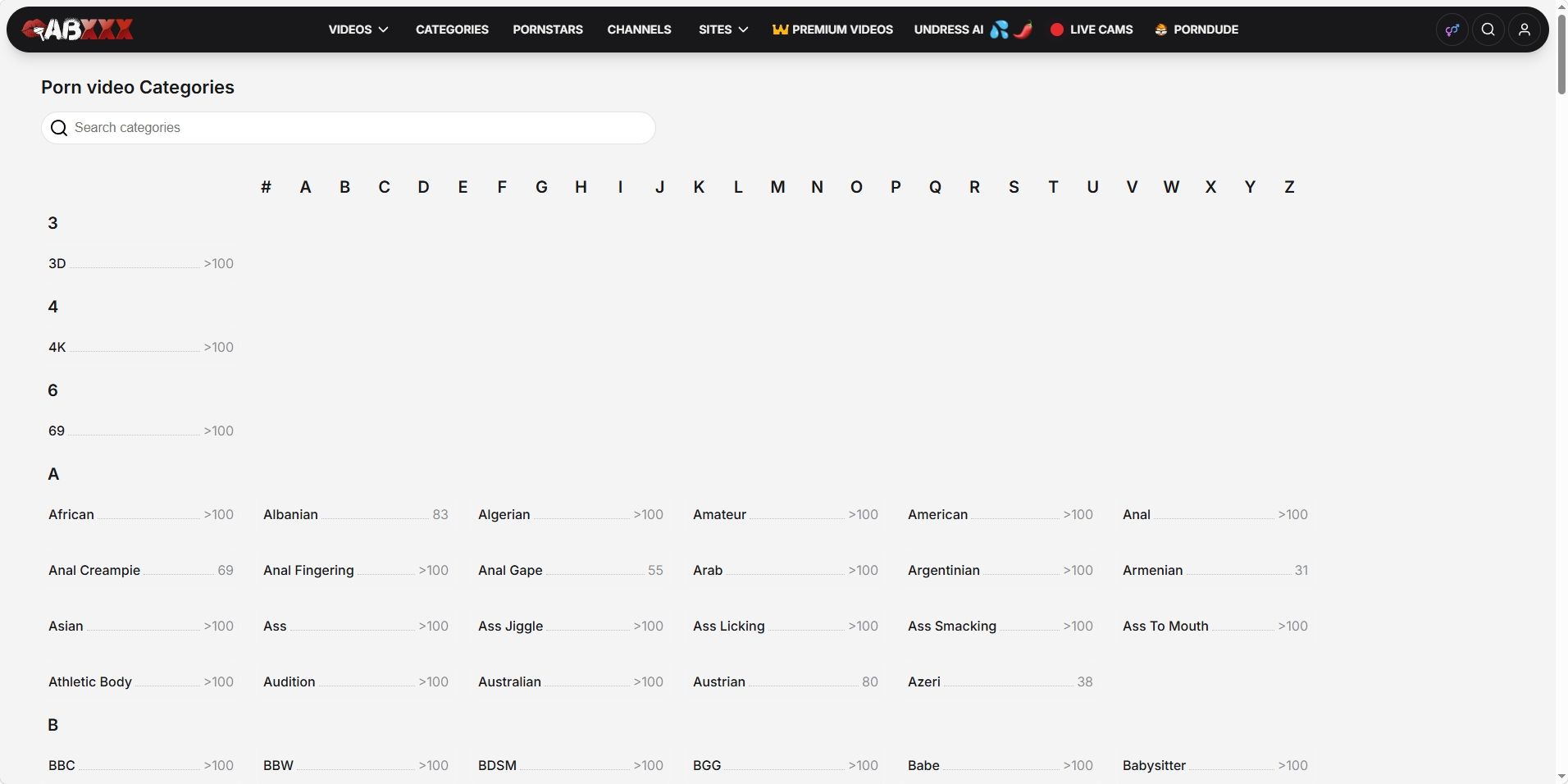Jump to letter L in alphabet index
1568x784 pixels.
click(738, 187)
